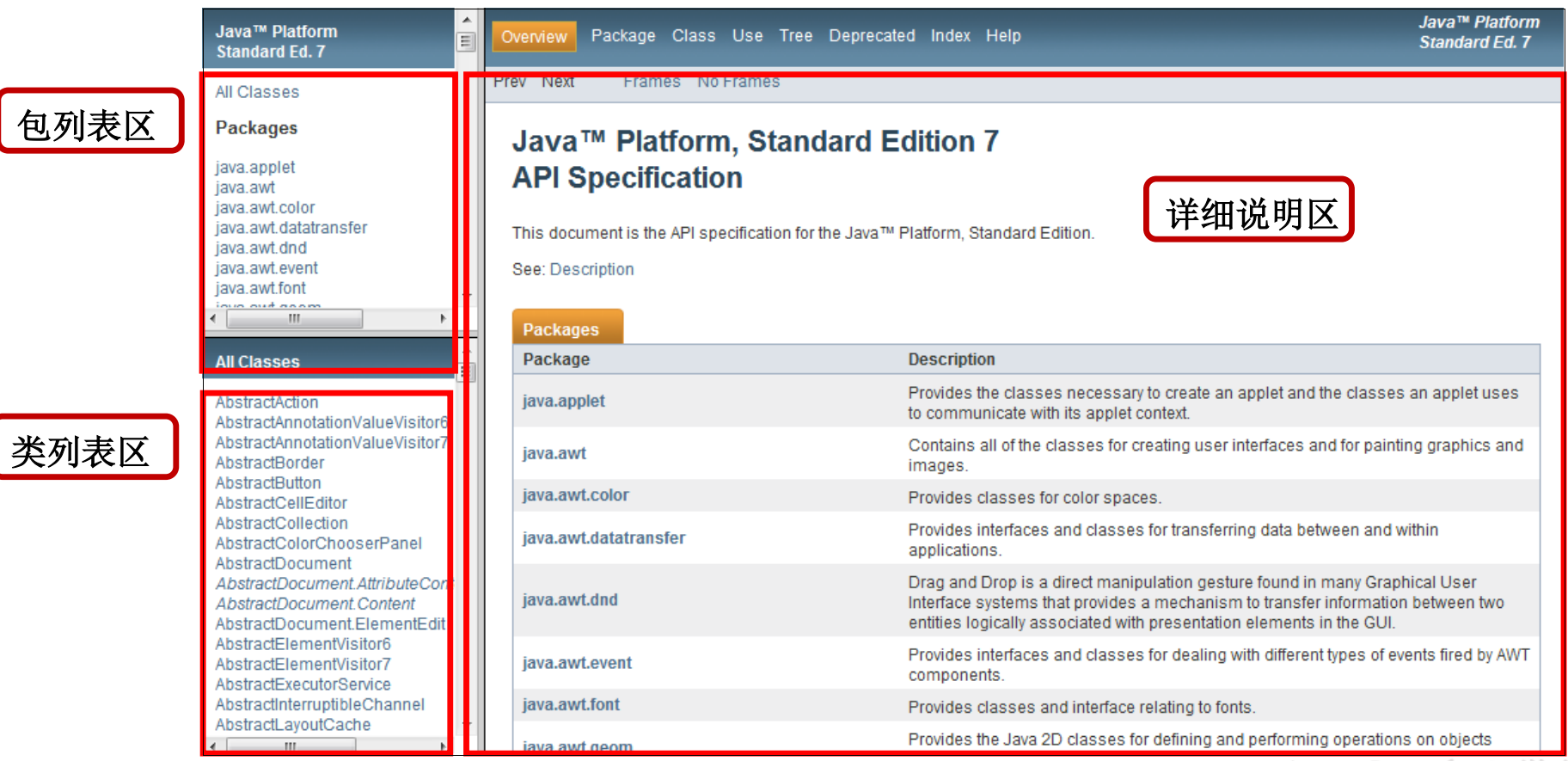Click package list horizontal scrollbar right arrow
The height and width of the screenshot is (761, 1568).
(x=443, y=318)
